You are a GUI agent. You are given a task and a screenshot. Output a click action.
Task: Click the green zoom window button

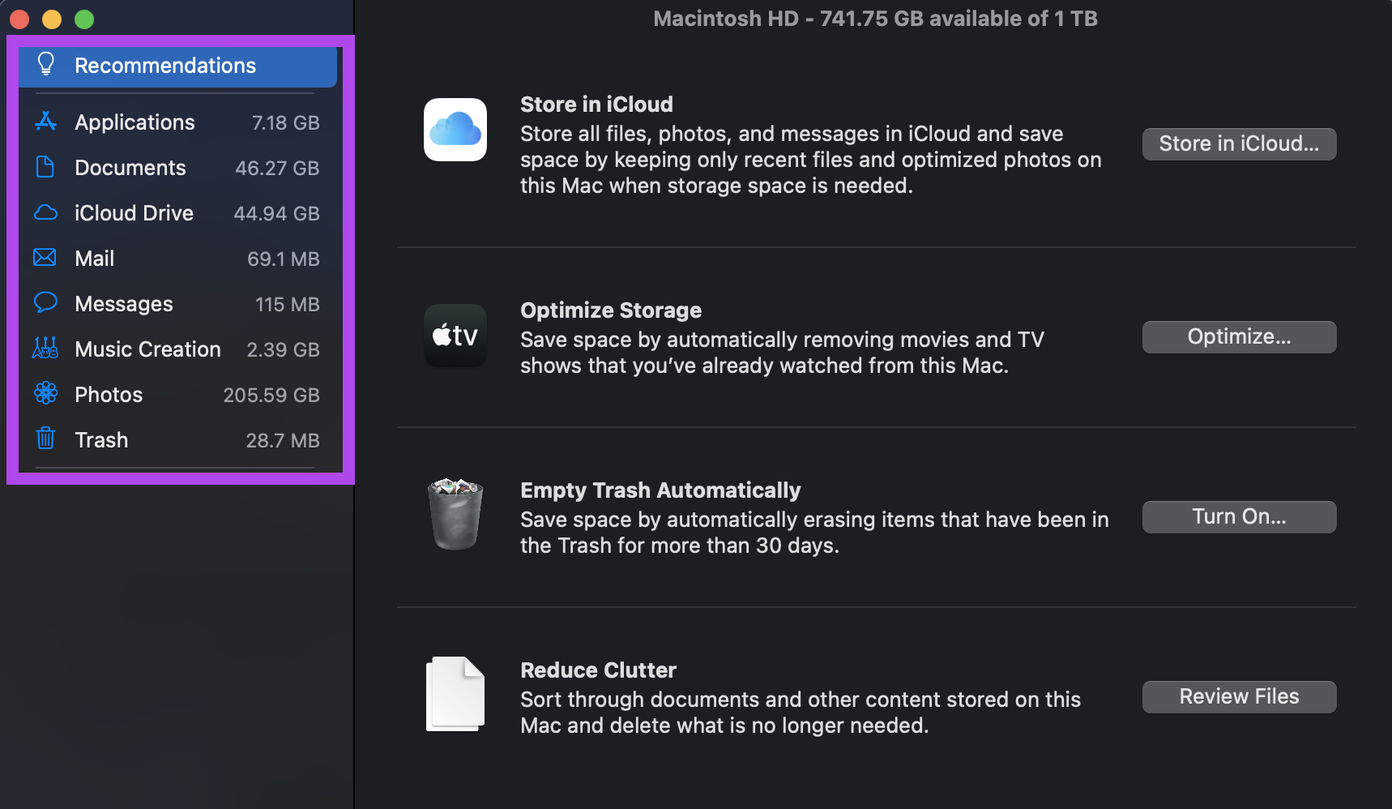pyautogui.click(x=84, y=19)
